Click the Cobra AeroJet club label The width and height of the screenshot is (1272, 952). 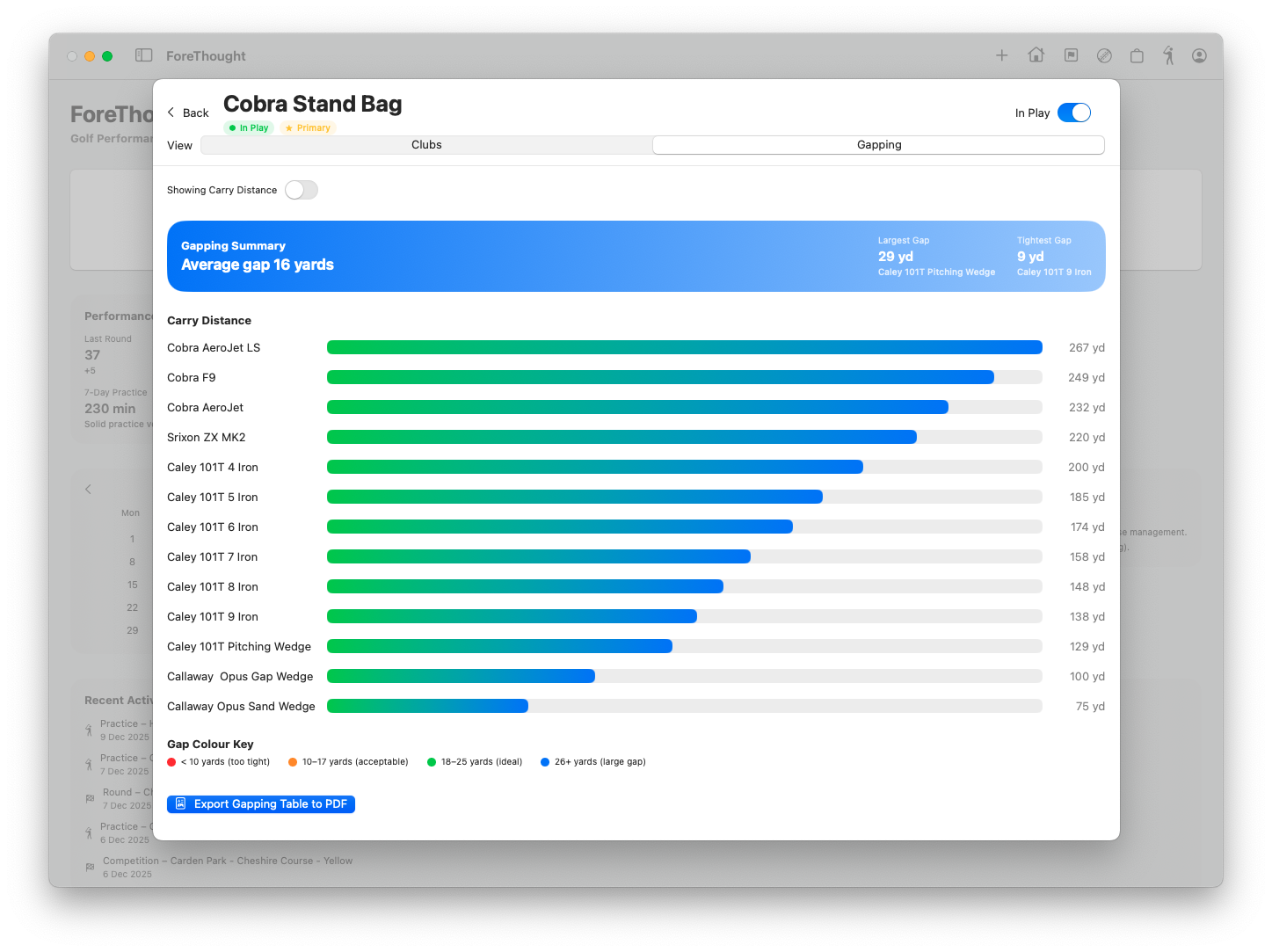pyautogui.click(x=206, y=407)
